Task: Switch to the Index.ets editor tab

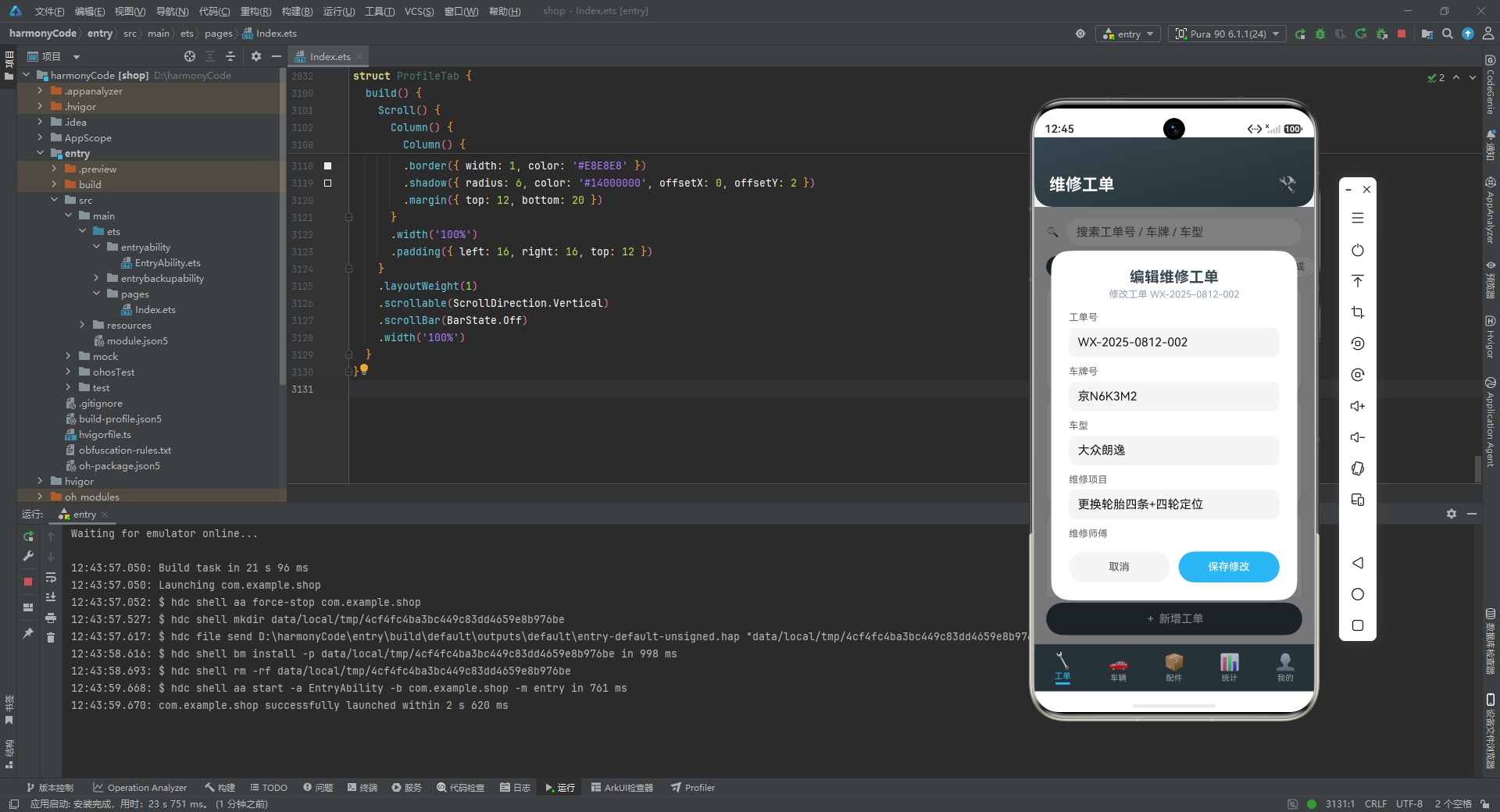Action: (329, 56)
